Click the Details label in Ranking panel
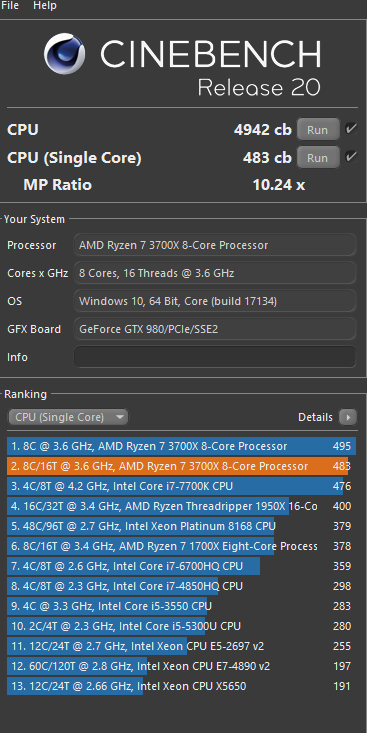Viewport: 367px width, 733px height. point(316,417)
